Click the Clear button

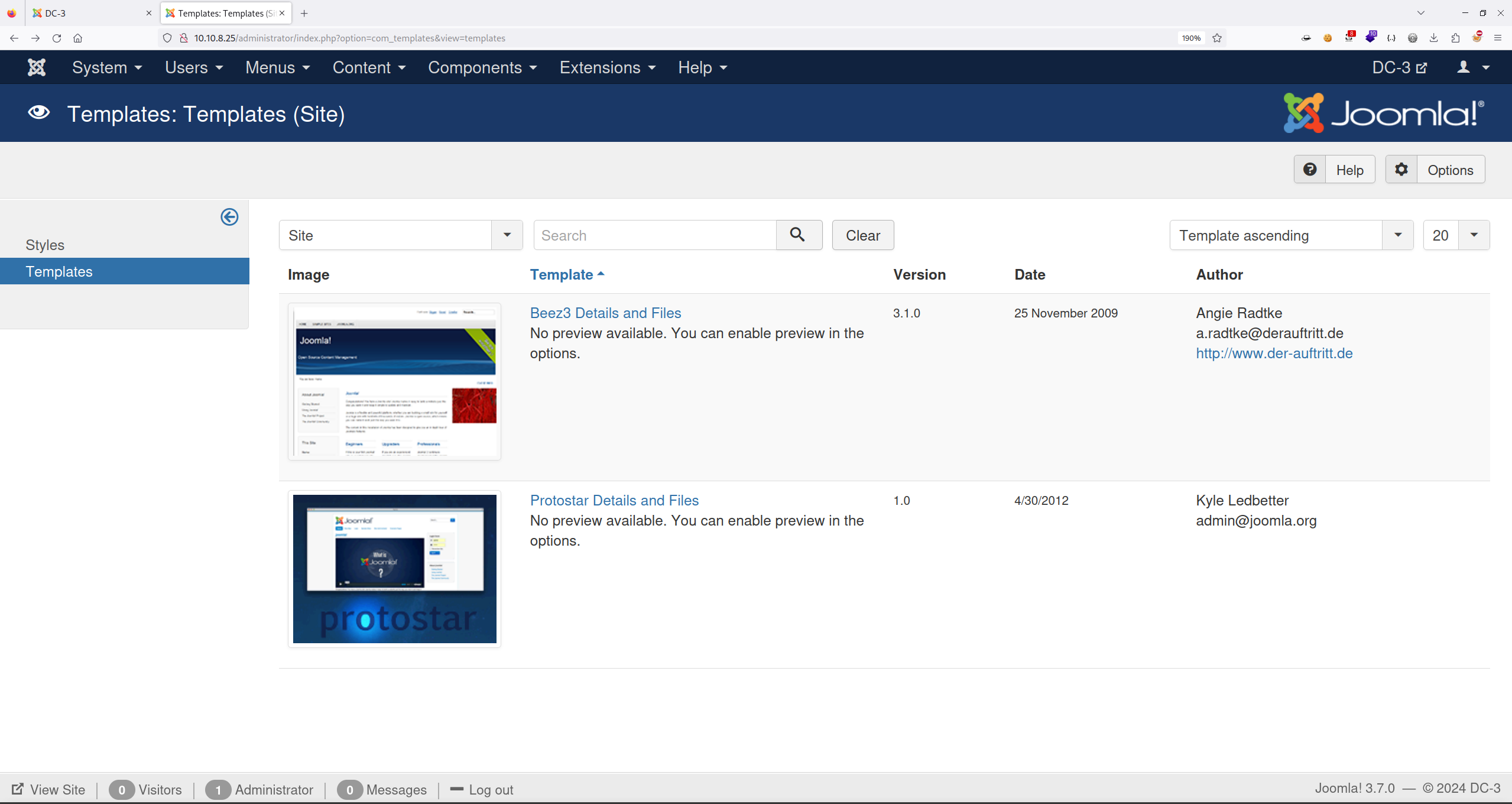tap(863, 235)
